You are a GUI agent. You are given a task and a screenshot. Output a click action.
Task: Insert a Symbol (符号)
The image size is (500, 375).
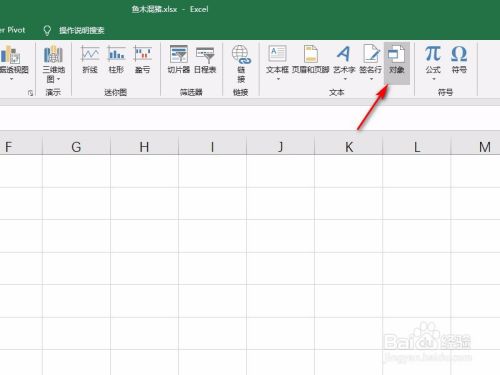click(459, 59)
